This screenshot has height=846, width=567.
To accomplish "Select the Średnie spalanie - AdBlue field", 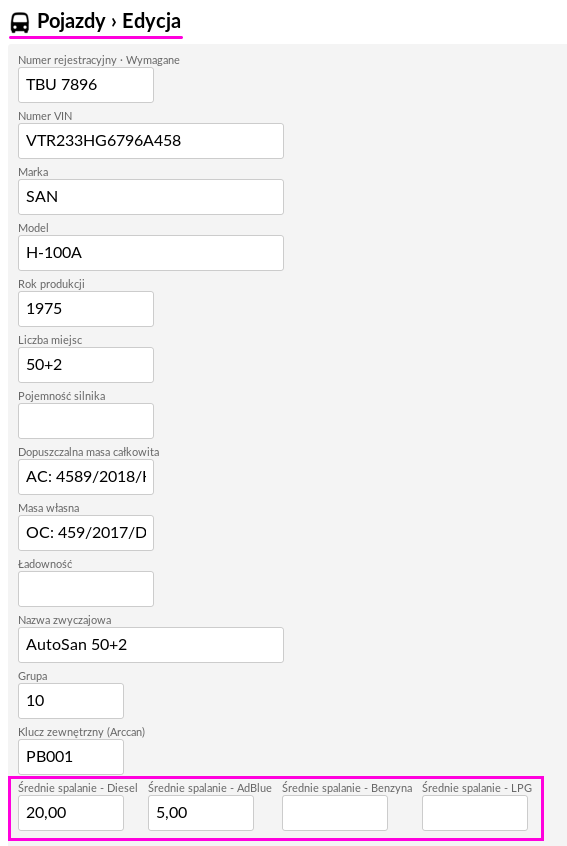I will (201, 813).
